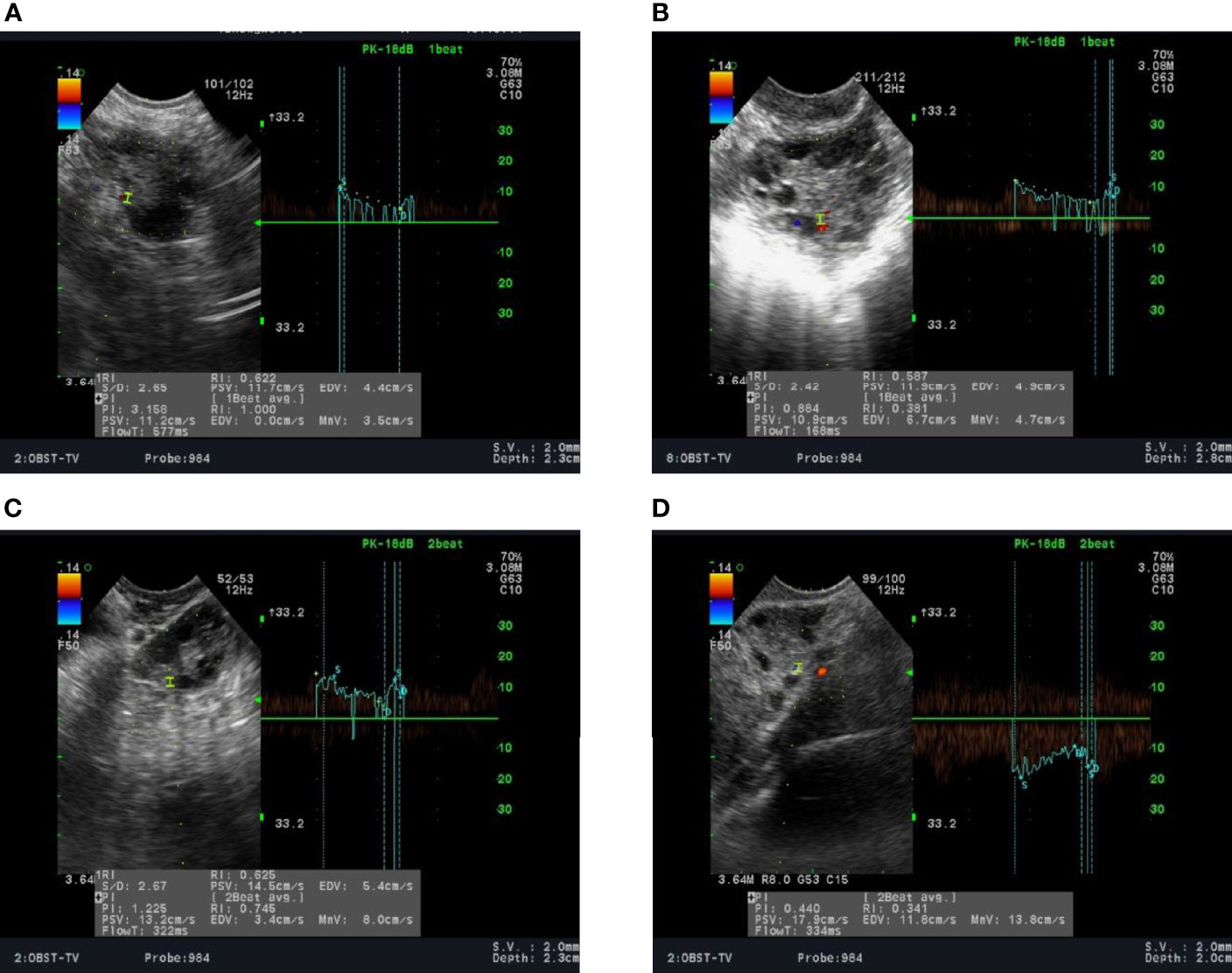Screen dimensions: 1232x973
Task: Click the panel letter B label
Action: coord(661,14)
